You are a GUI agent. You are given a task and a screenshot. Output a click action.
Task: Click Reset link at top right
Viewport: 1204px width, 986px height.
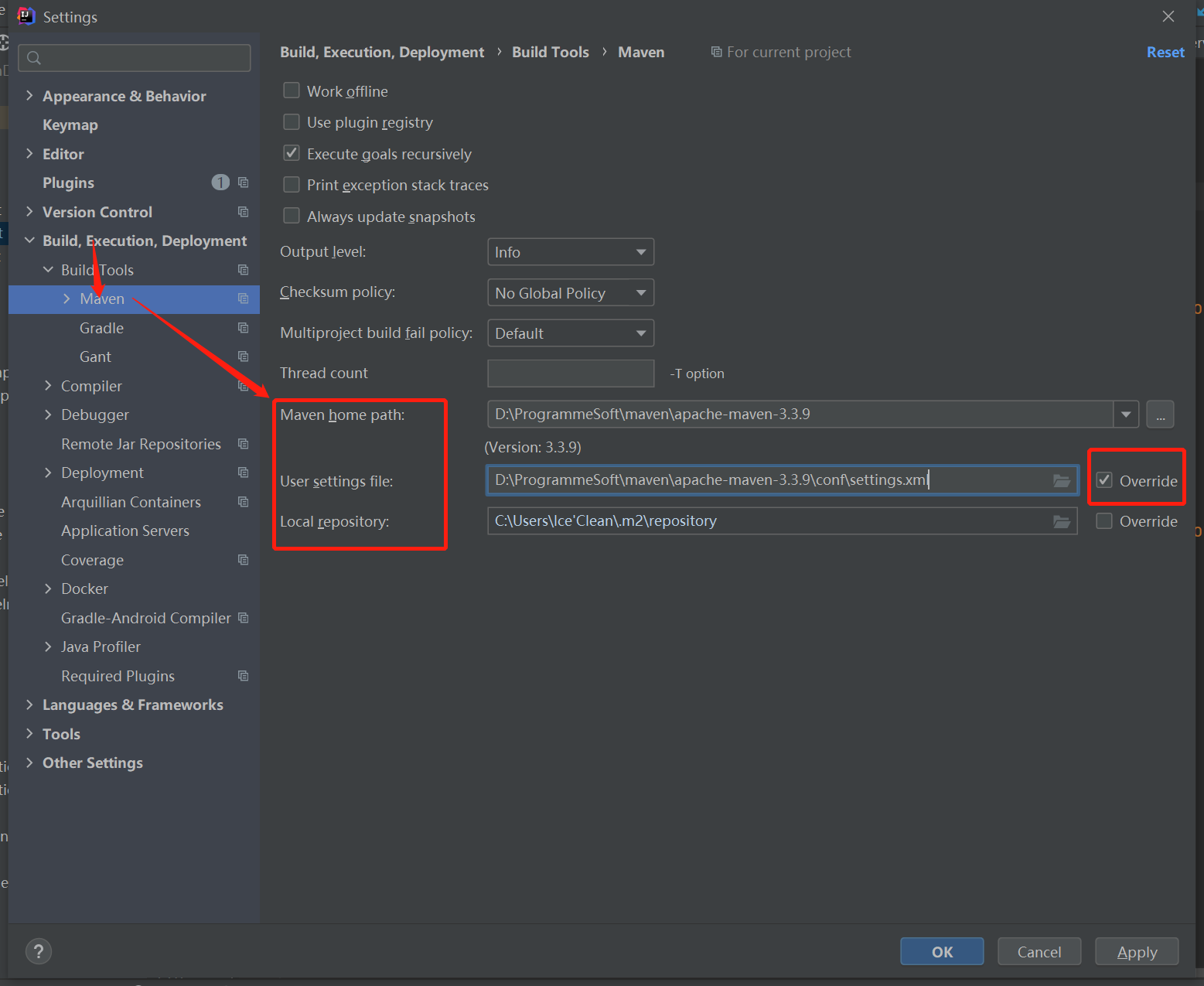[x=1165, y=52]
